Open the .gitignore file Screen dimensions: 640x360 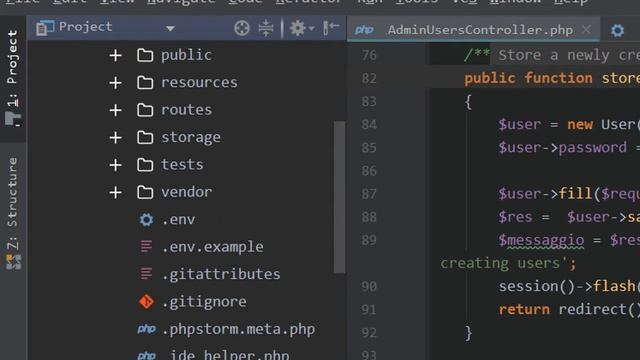(204, 302)
